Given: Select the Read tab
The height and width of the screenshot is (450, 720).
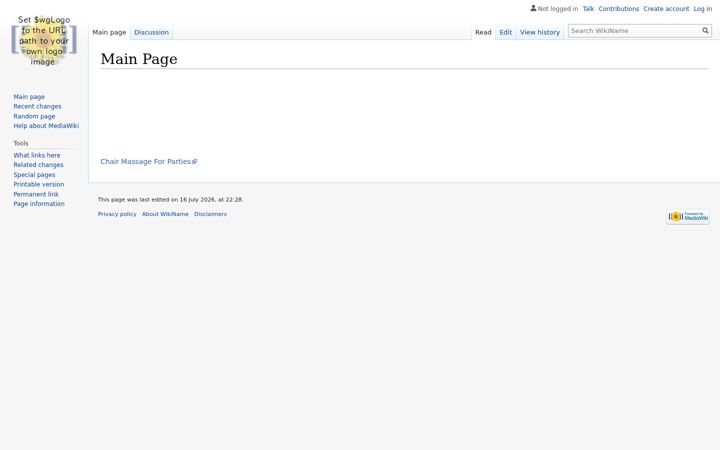Looking at the screenshot, I should [483, 32].
